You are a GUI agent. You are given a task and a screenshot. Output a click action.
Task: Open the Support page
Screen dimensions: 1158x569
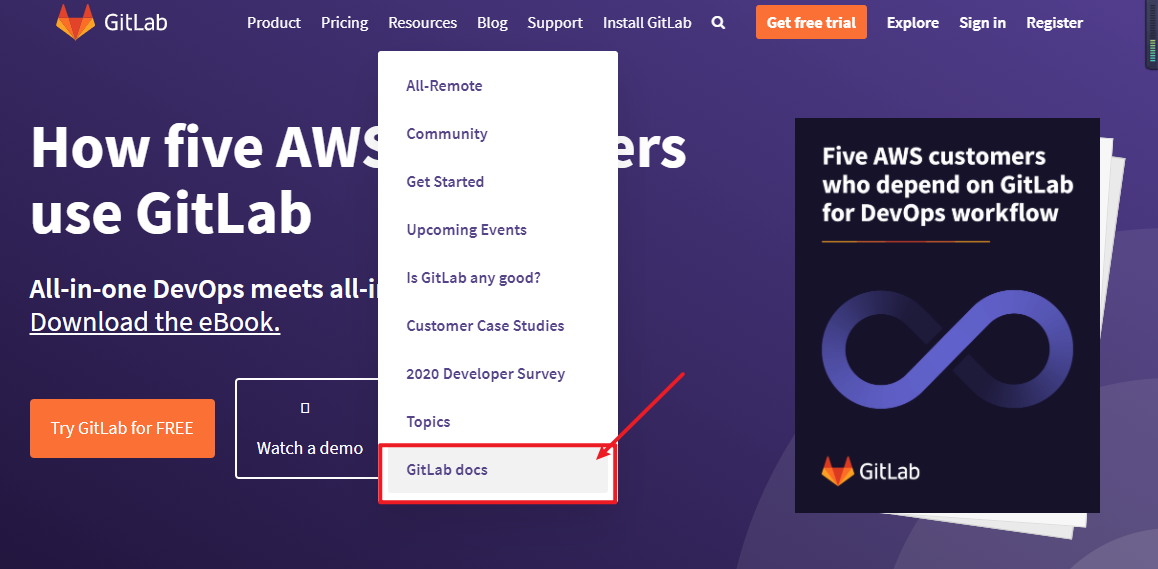[x=555, y=23]
